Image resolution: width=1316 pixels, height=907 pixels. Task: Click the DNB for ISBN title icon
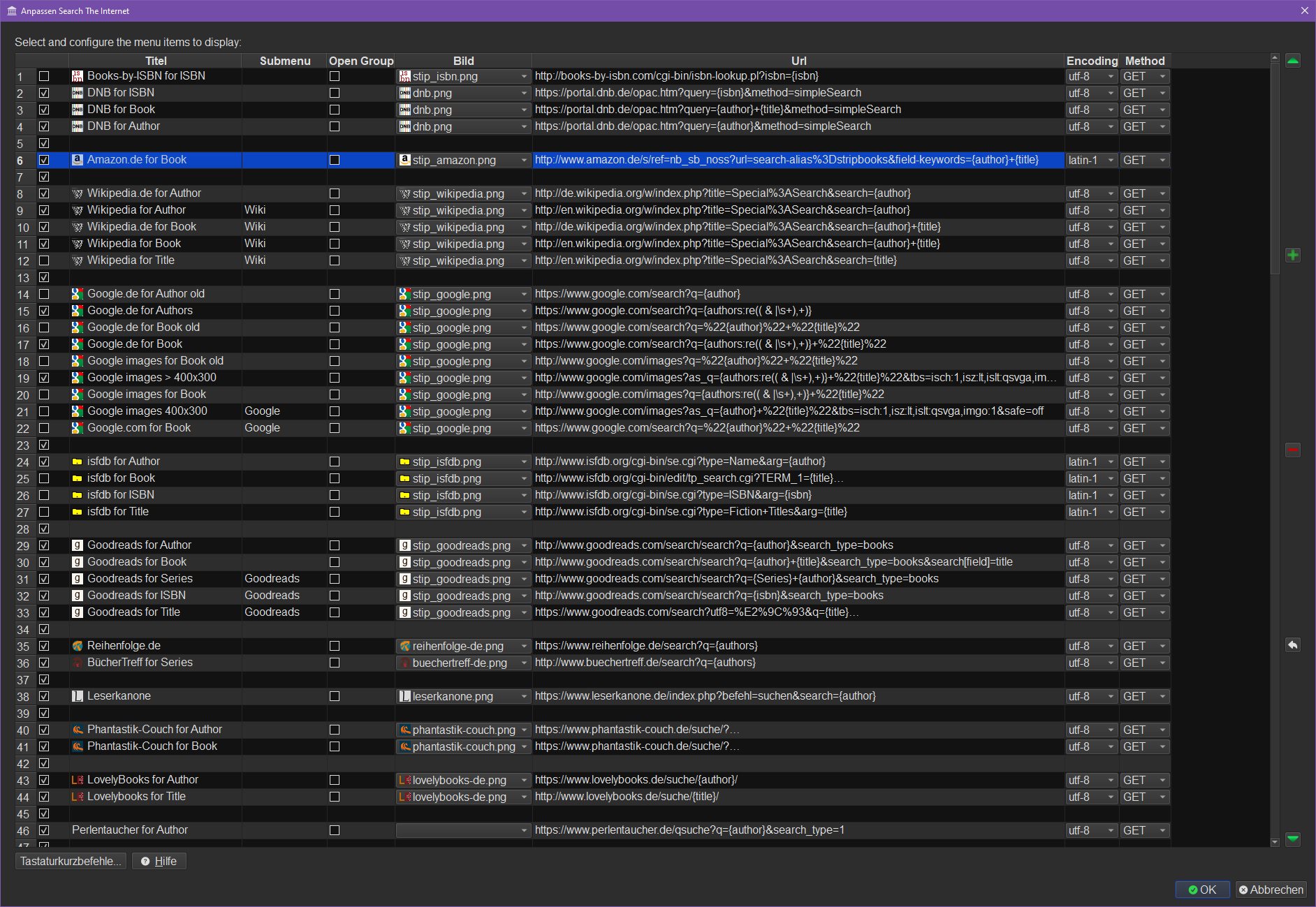pyautogui.click(x=78, y=93)
